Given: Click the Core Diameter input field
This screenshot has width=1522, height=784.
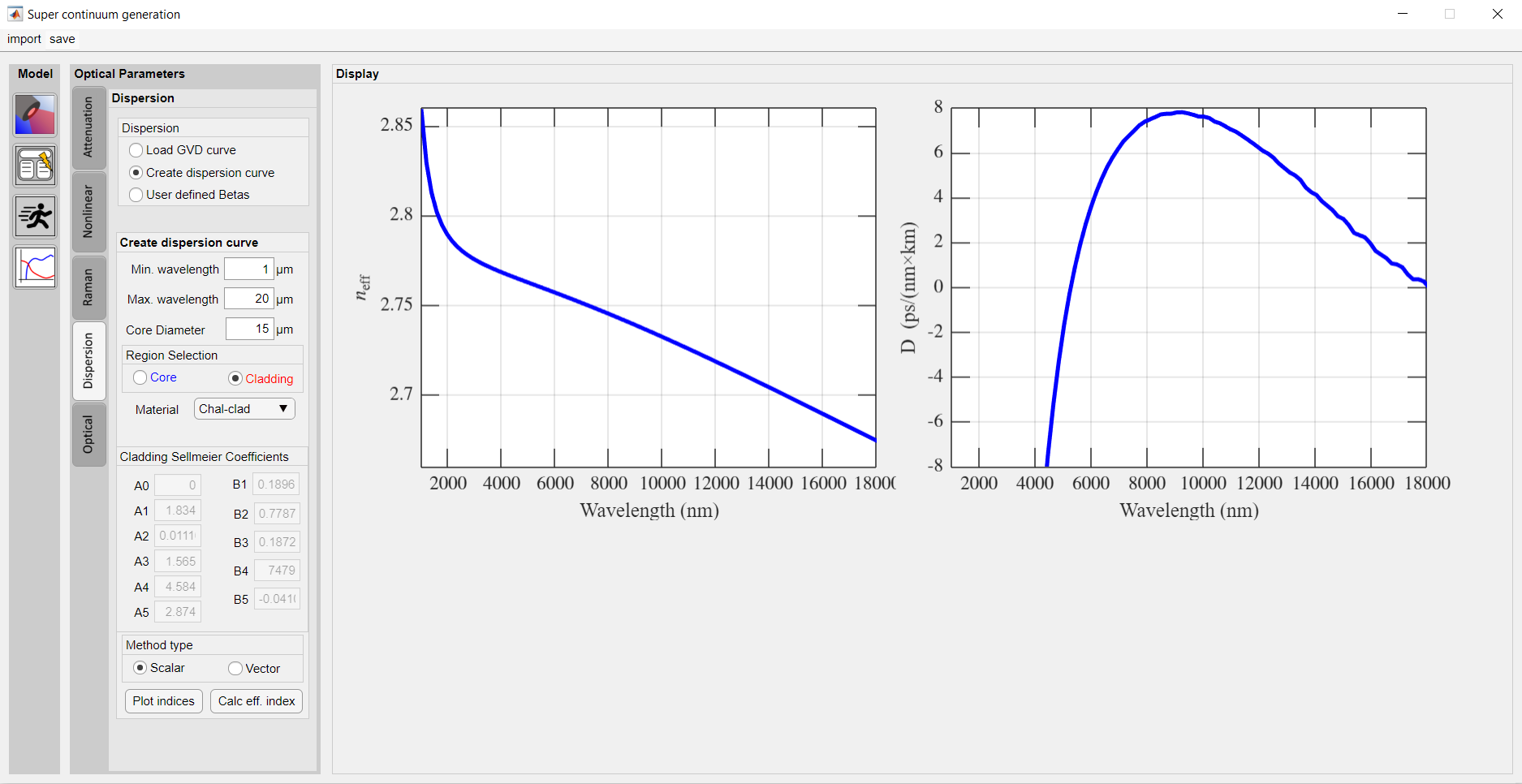Looking at the screenshot, I should [249, 330].
